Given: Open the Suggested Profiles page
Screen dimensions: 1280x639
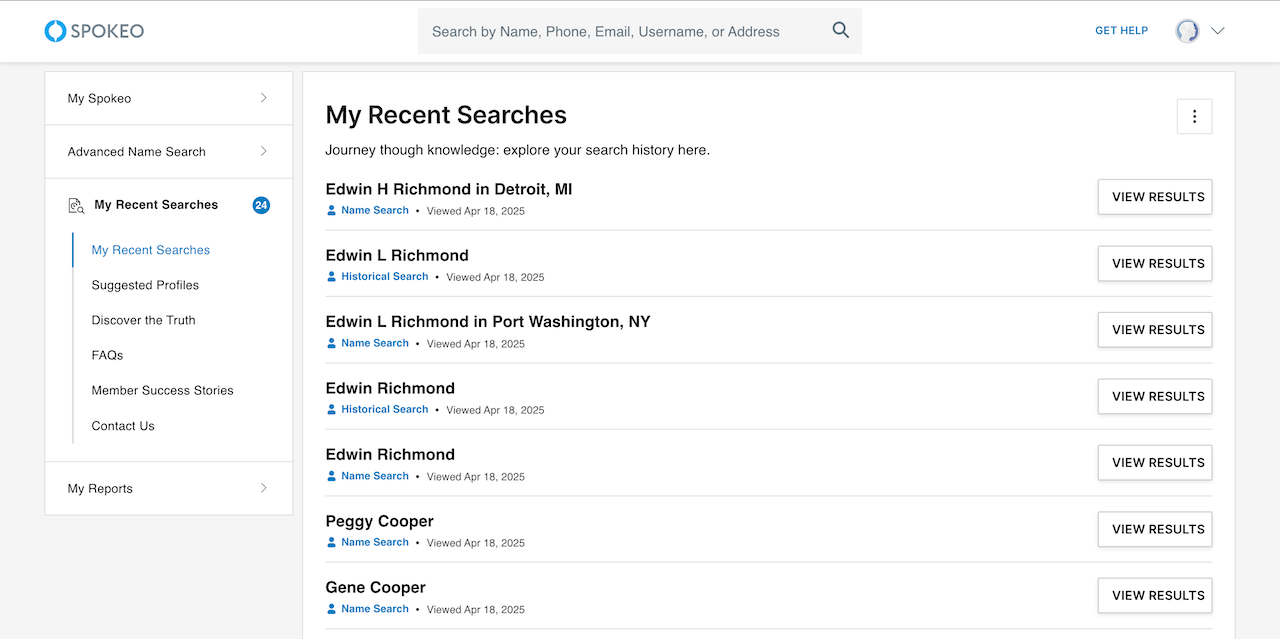Looking at the screenshot, I should pyautogui.click(x=145, y=285).
